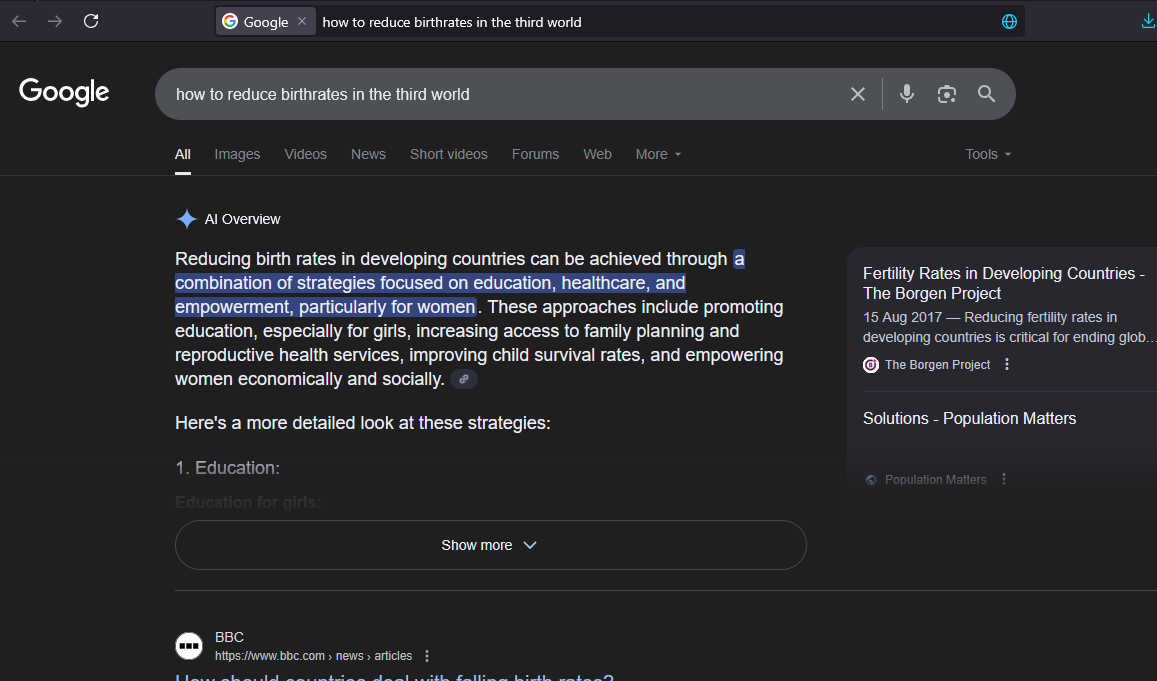Click 'Here's a more detailed look' text

363,423
